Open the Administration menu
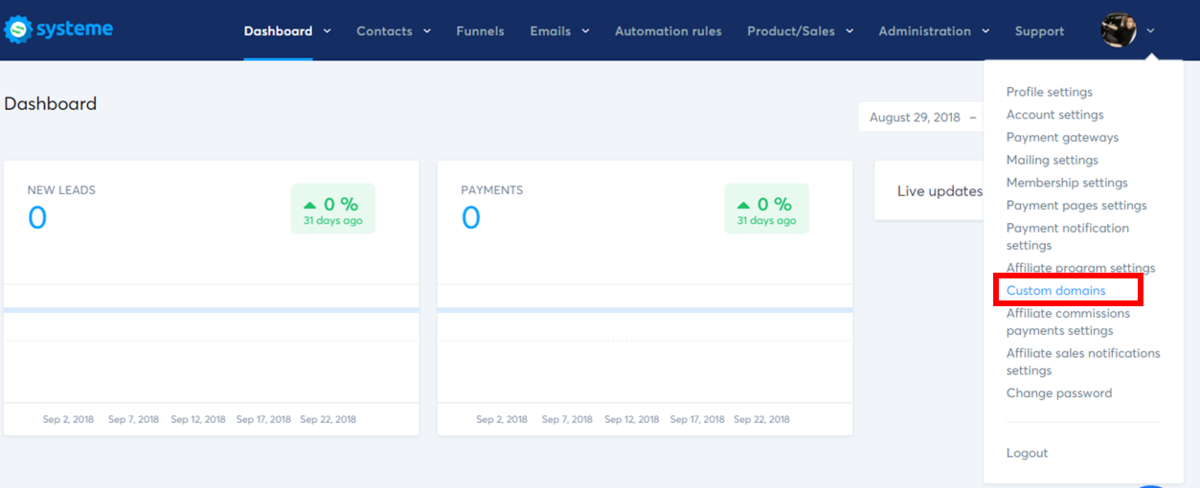1200x488 pixels. click(x=925, y=31)
